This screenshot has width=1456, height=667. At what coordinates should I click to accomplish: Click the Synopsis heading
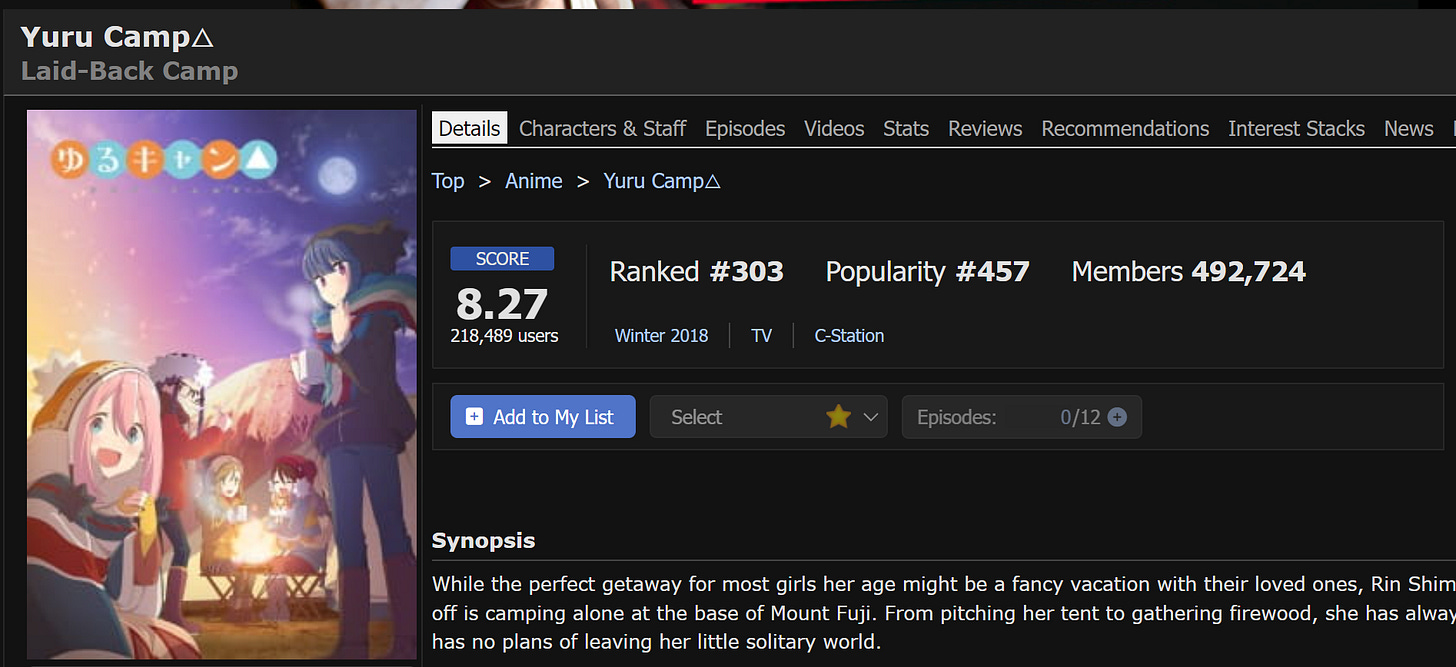(x=483, y=541)
